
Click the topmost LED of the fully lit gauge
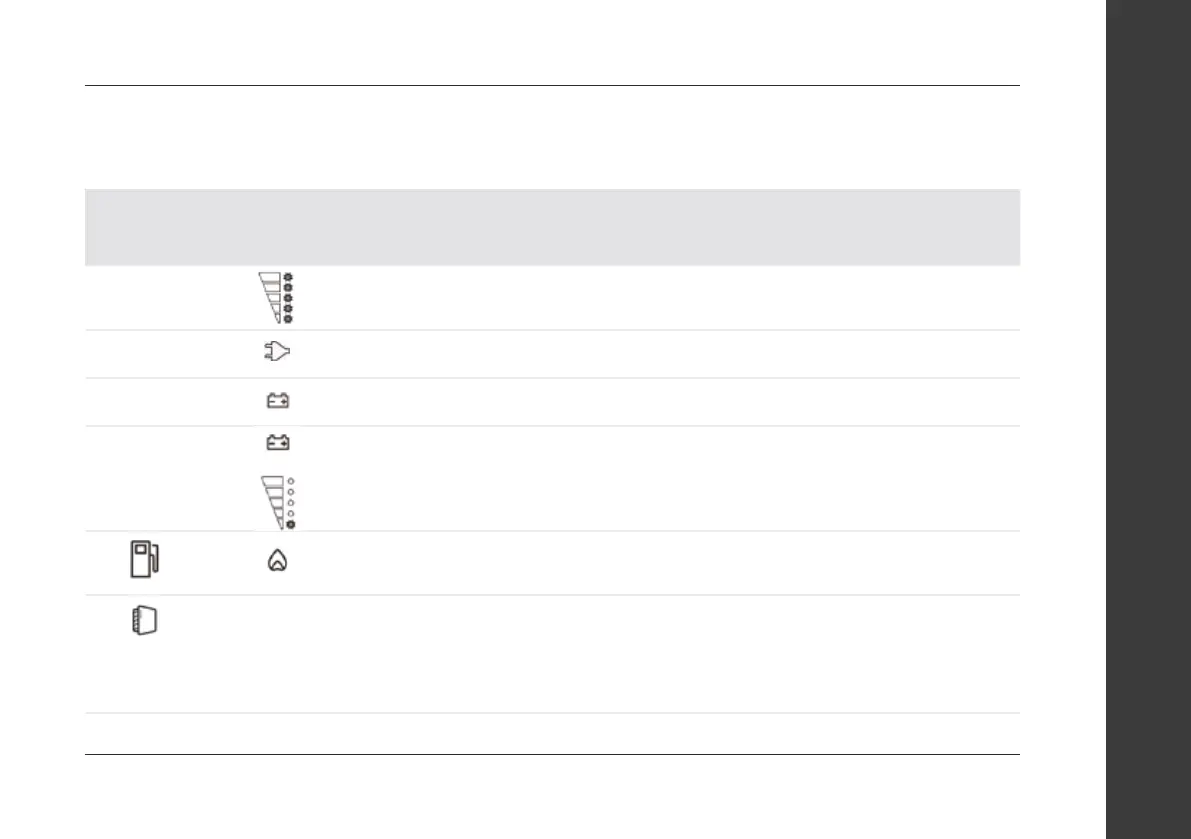point(289,275)
